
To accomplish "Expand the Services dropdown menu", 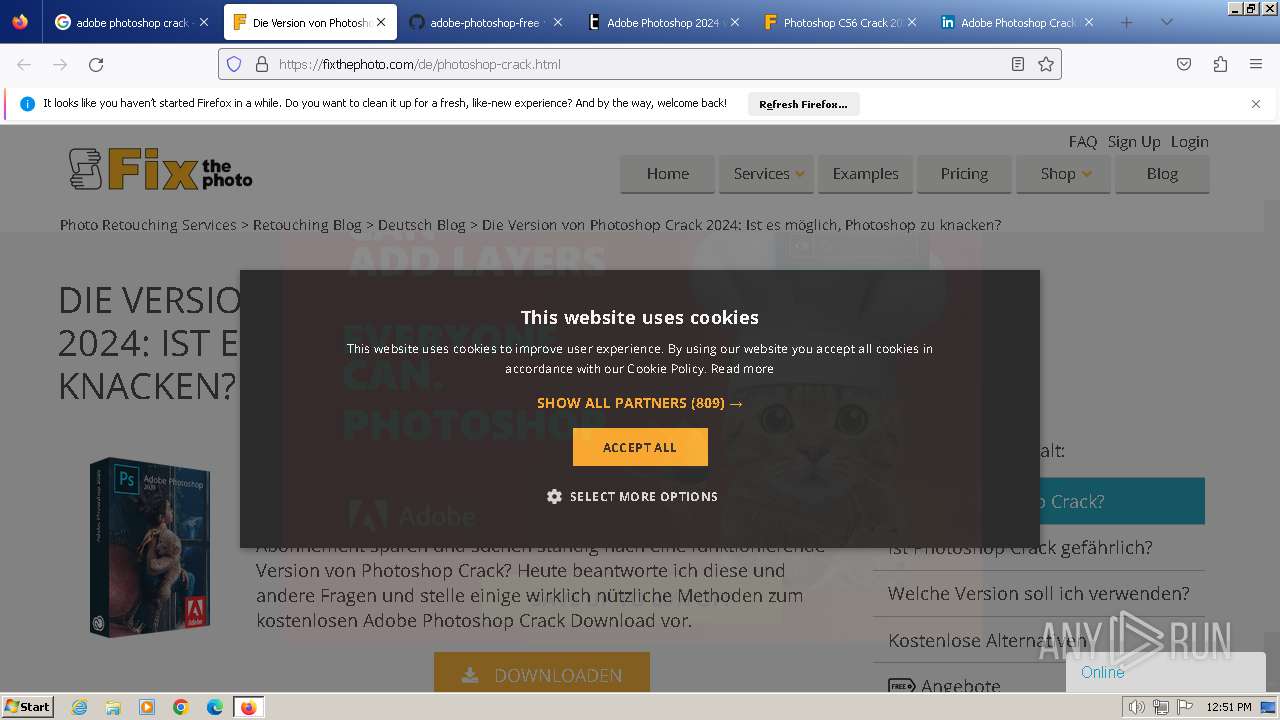I will pos(766,174).
